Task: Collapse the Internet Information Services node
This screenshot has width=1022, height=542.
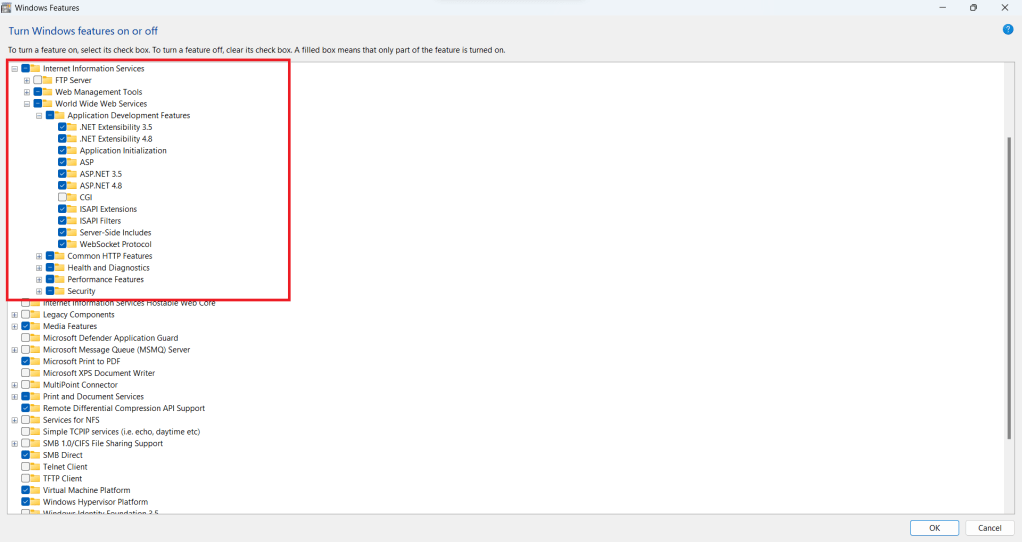Action: 14,68
